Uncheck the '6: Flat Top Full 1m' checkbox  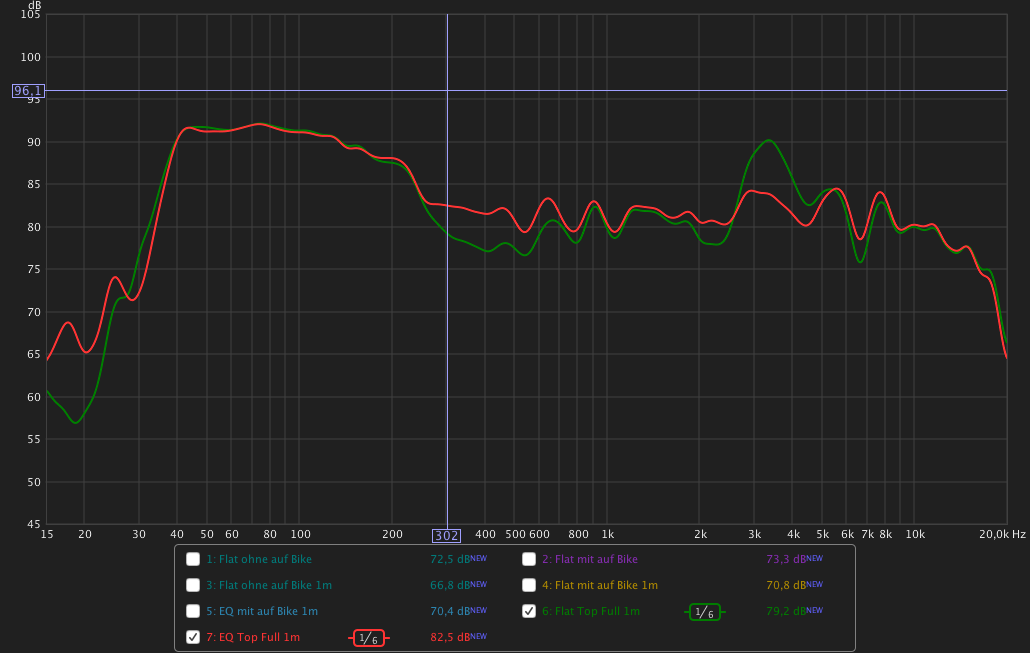[x=529, y=611]
